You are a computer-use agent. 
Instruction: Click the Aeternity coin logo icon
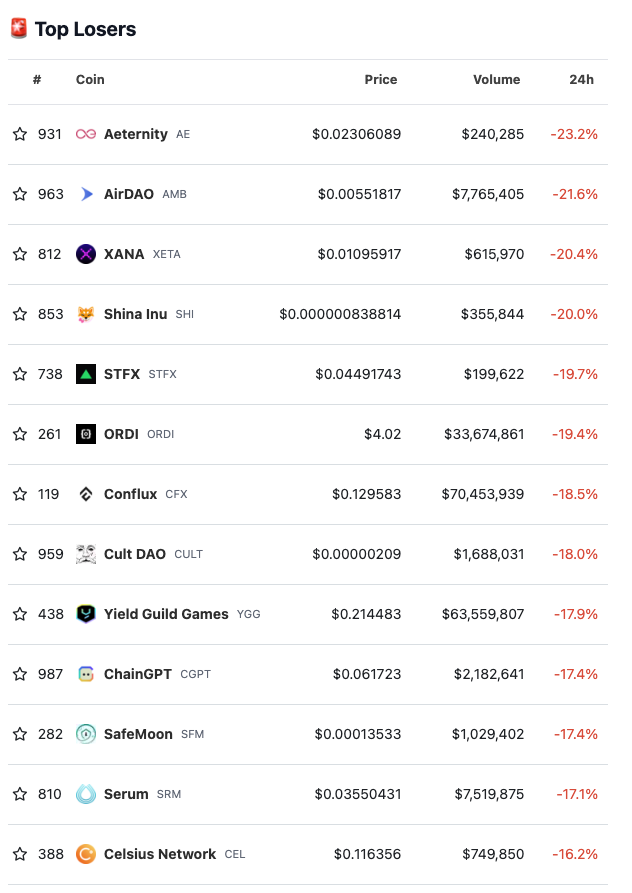pos(86,134)
